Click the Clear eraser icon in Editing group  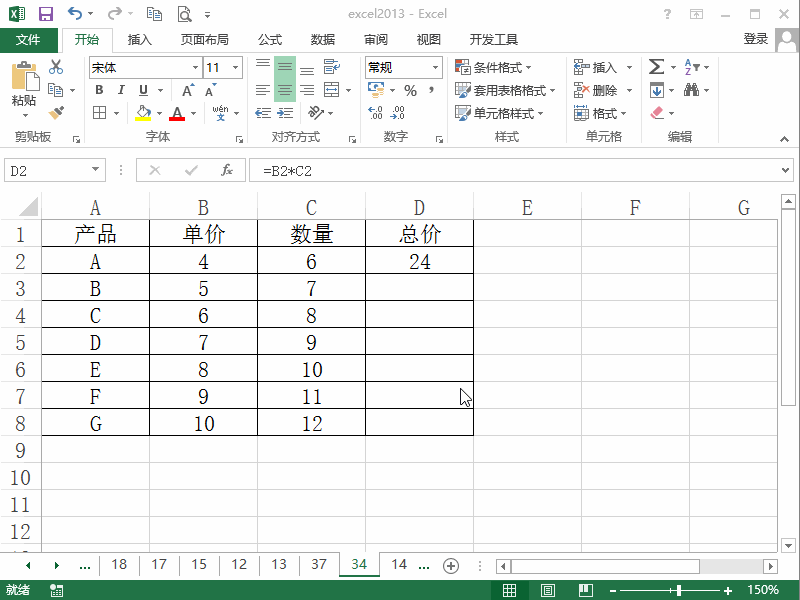point(655,113)
